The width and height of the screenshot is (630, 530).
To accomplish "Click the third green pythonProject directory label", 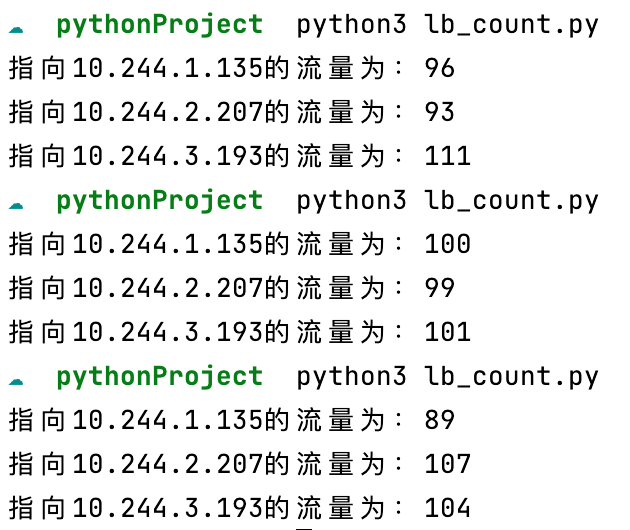I will click(160, 377).
